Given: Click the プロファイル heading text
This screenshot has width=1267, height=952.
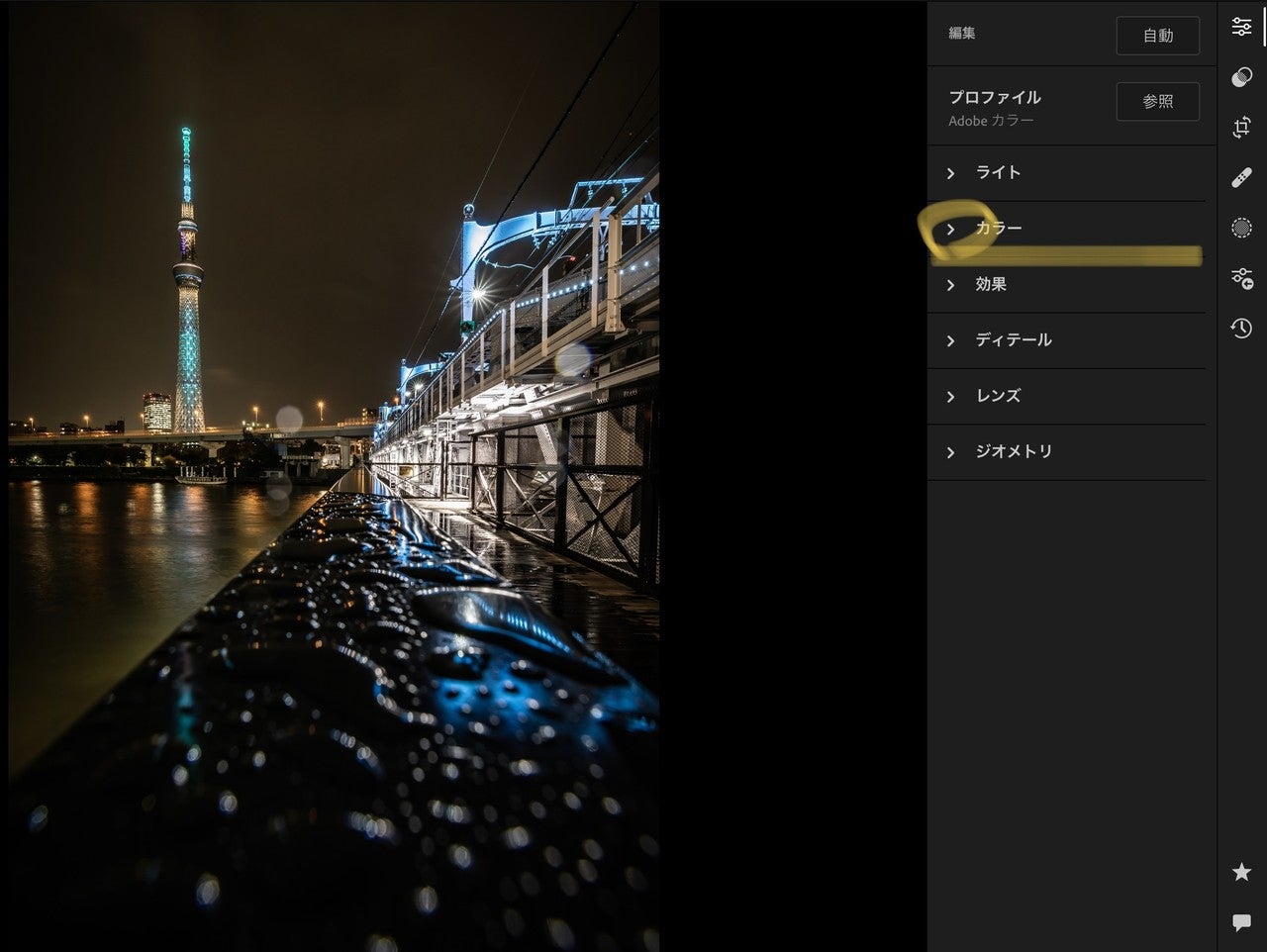Looking at the screenshot, I should tap(995, 97).
